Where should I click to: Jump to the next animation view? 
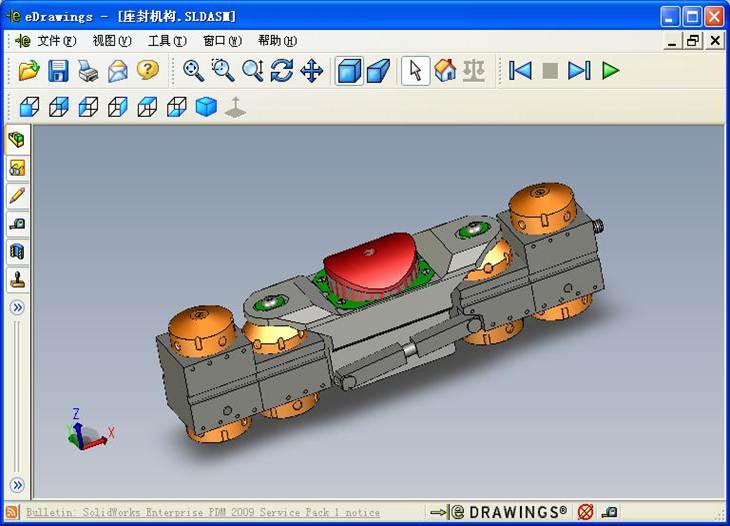point(579,71)
